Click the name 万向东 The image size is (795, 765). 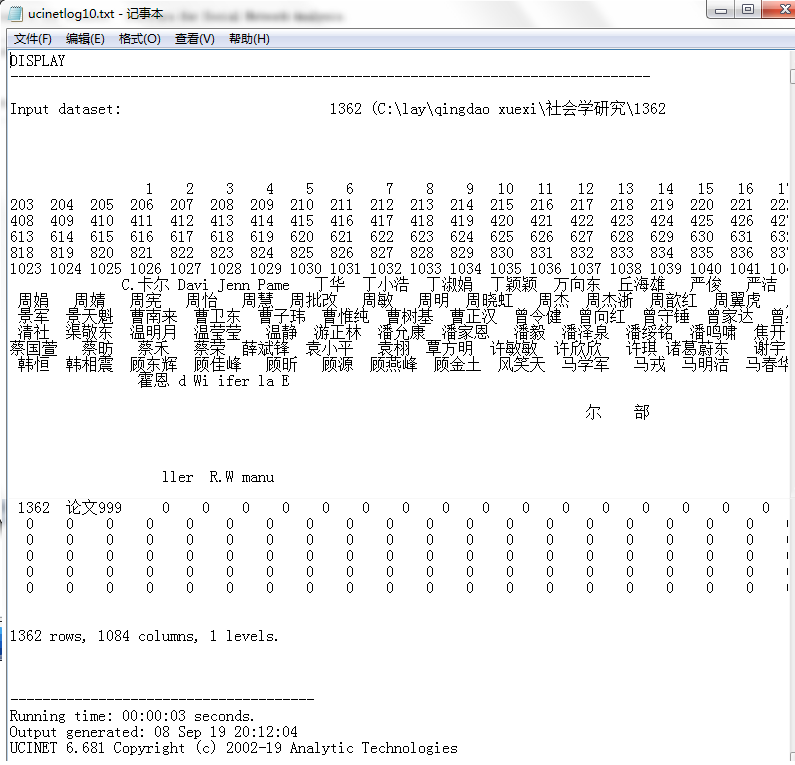[577, 284]
